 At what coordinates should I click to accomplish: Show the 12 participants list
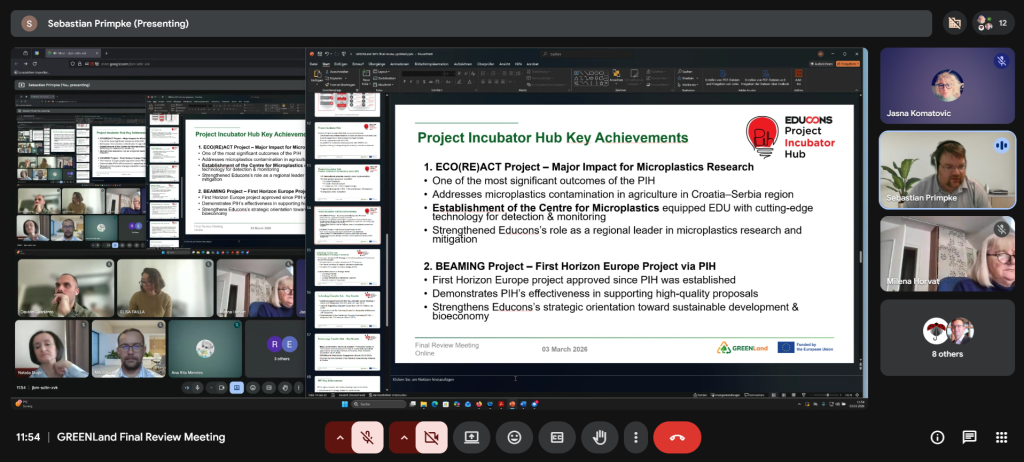point(993,22)
